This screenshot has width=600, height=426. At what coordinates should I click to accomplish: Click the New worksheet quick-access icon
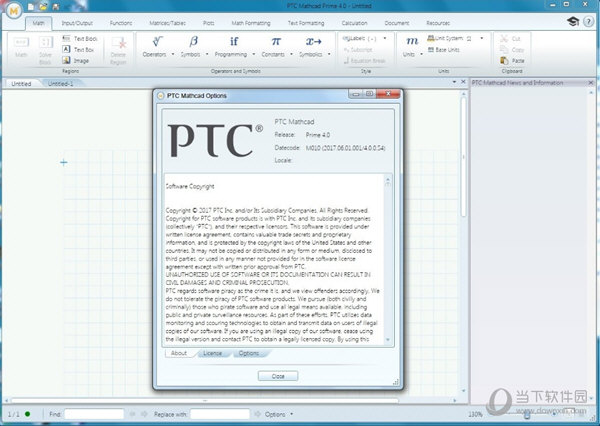pyautogui.click(x=31, y=7)
